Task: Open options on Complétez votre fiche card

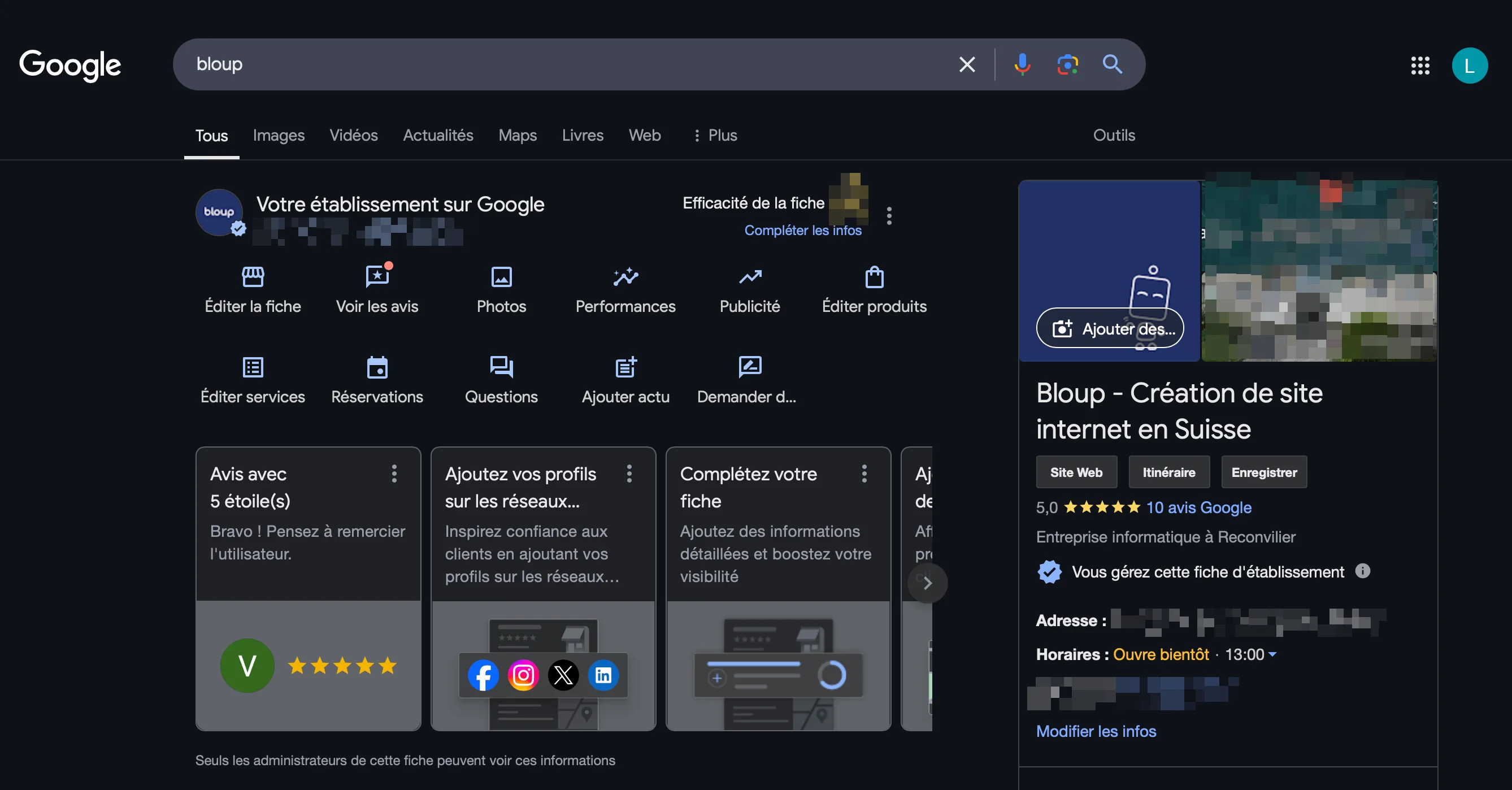Action: pyautogui.click(x=864, y=473)
